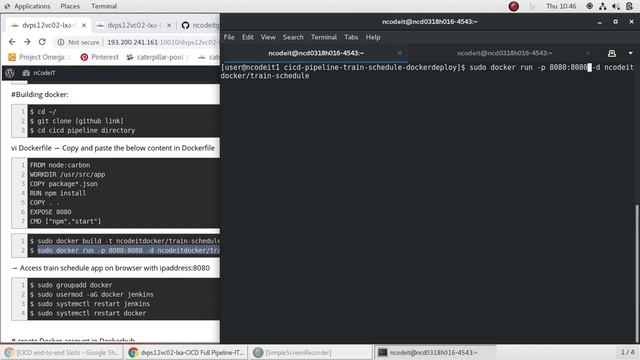
Task: Click the RUN npm install line
Action: (58, 193)
